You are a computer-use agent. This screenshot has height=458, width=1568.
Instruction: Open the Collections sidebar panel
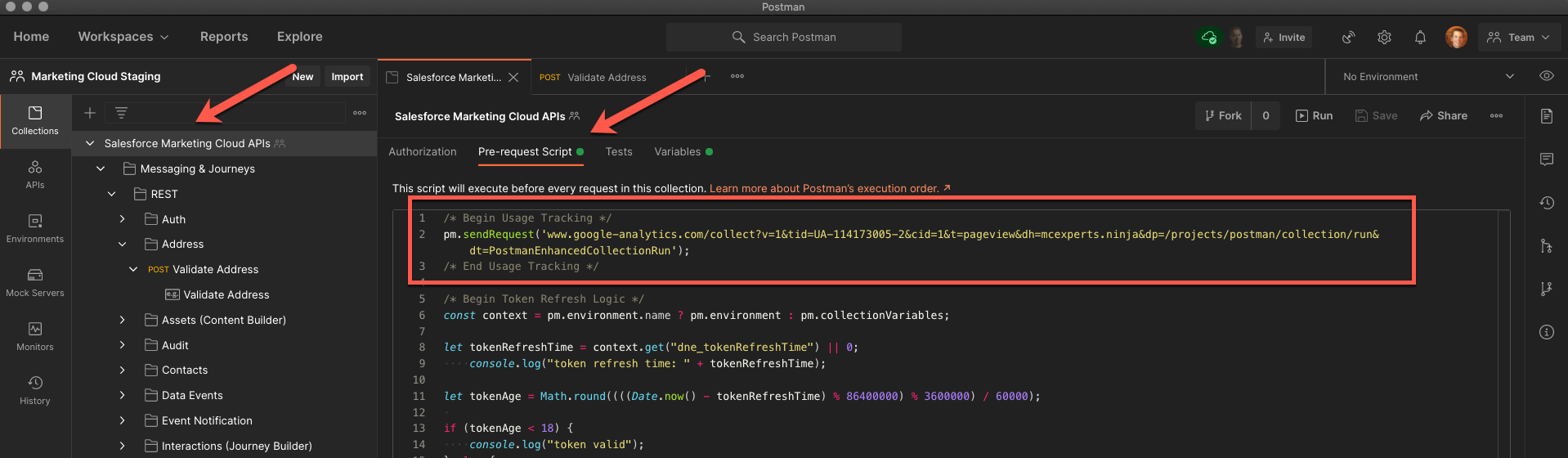[x=35, y=120]
